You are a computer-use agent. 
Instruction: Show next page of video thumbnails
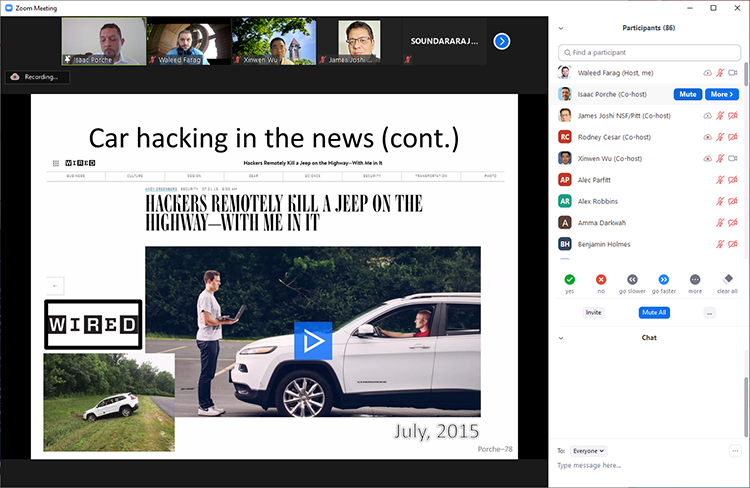pos(501,41)
